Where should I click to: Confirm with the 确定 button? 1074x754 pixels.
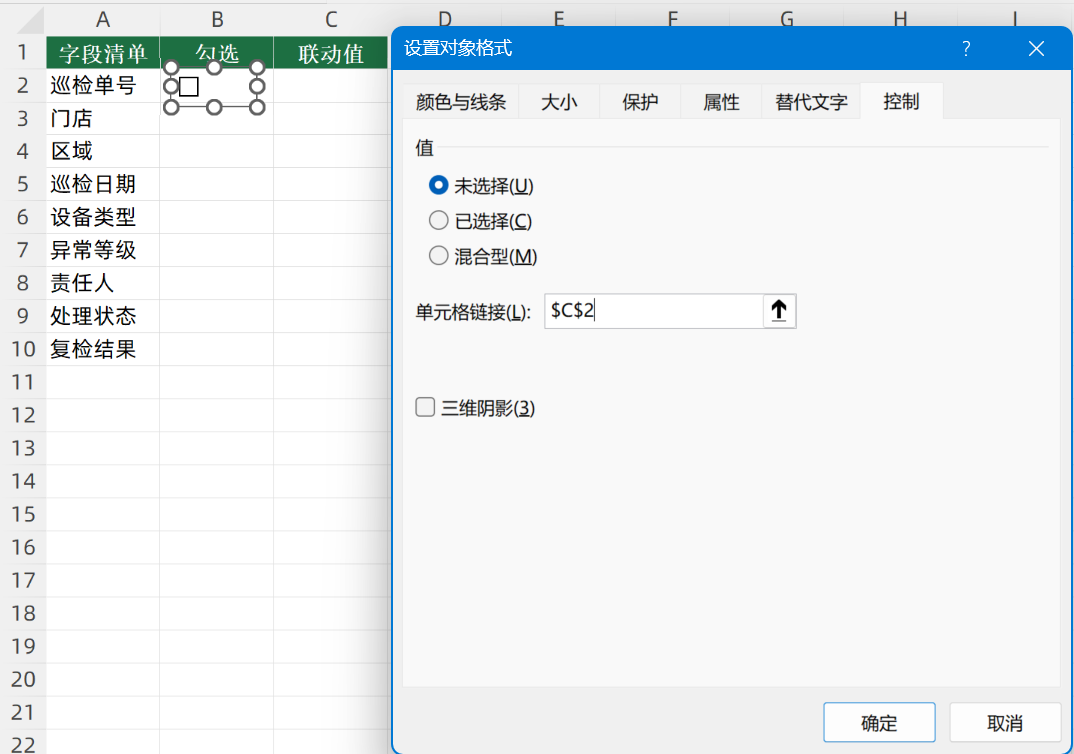(x=879, y=722)
